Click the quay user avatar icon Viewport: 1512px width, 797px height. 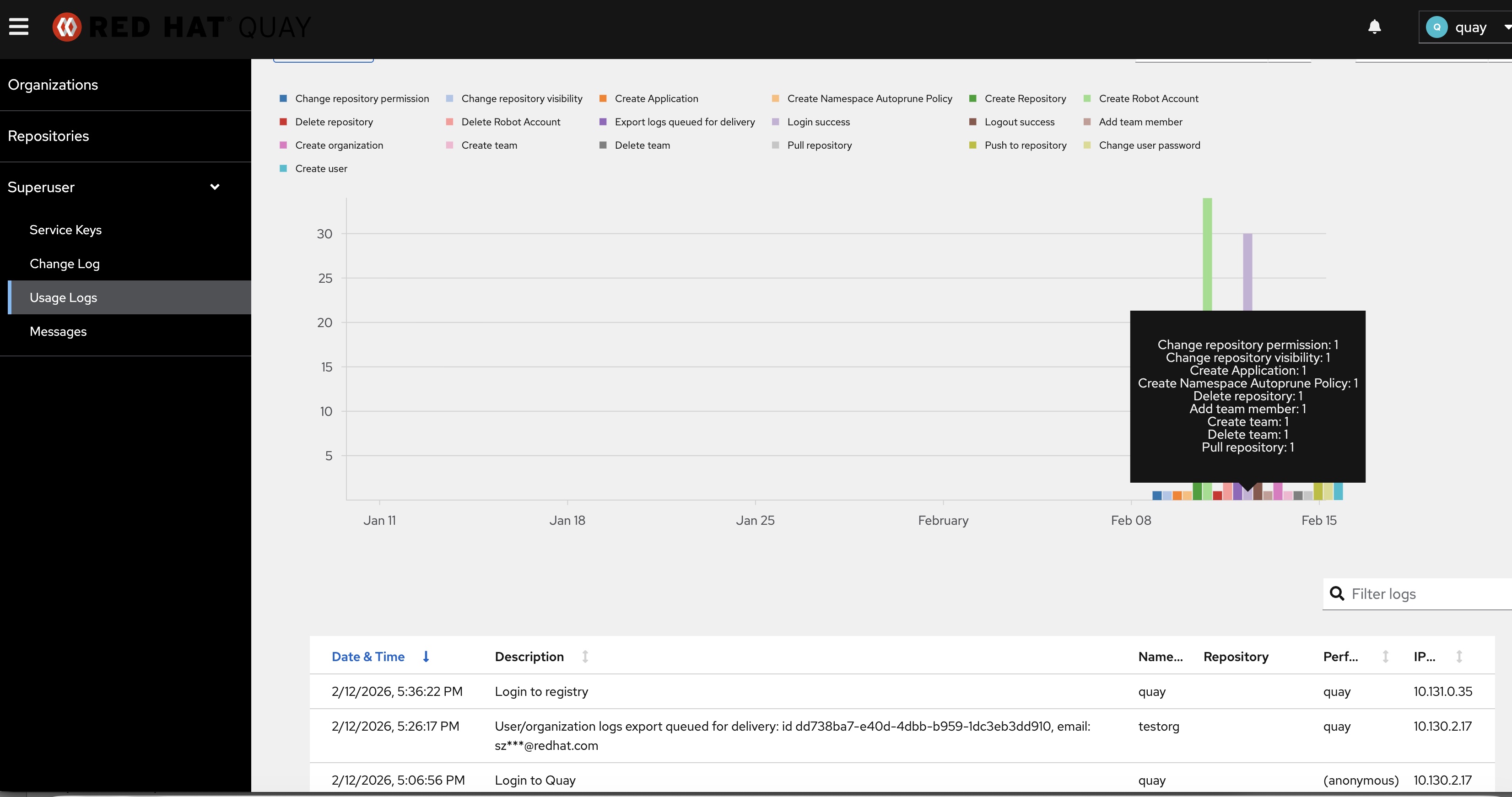1436,27
